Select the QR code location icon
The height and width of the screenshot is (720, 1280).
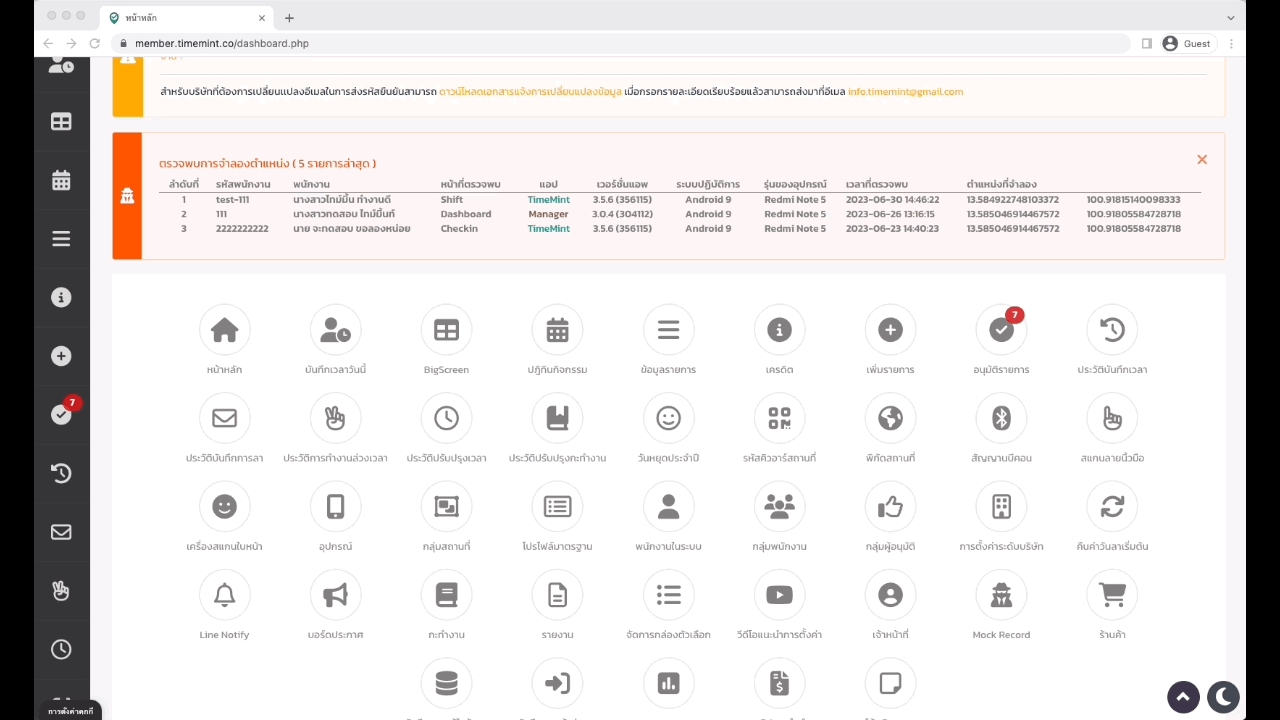779,419
